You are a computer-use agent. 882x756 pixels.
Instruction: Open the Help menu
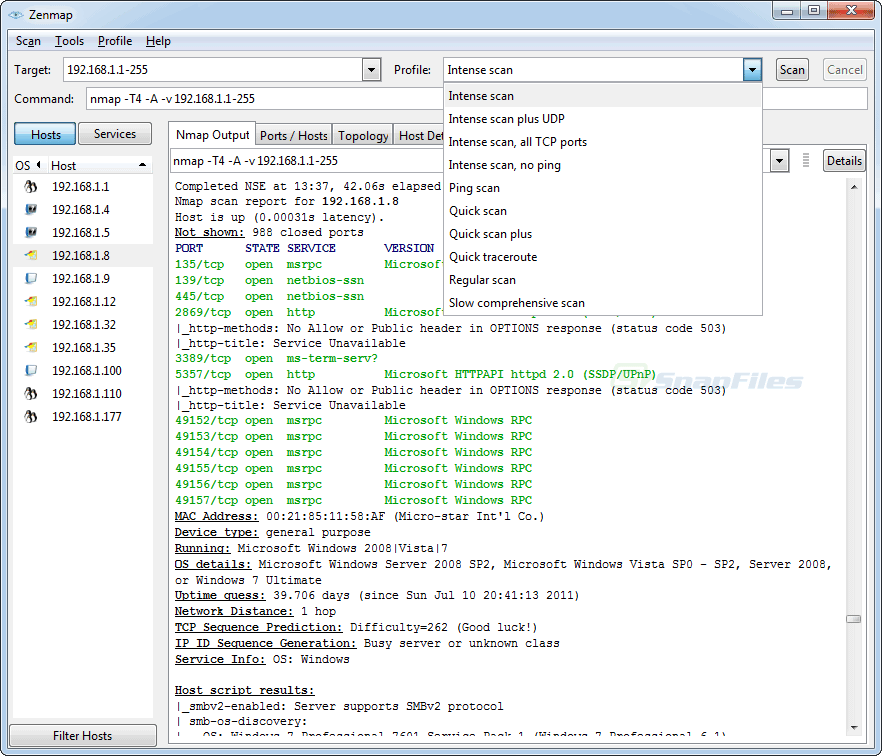(158, 41)
